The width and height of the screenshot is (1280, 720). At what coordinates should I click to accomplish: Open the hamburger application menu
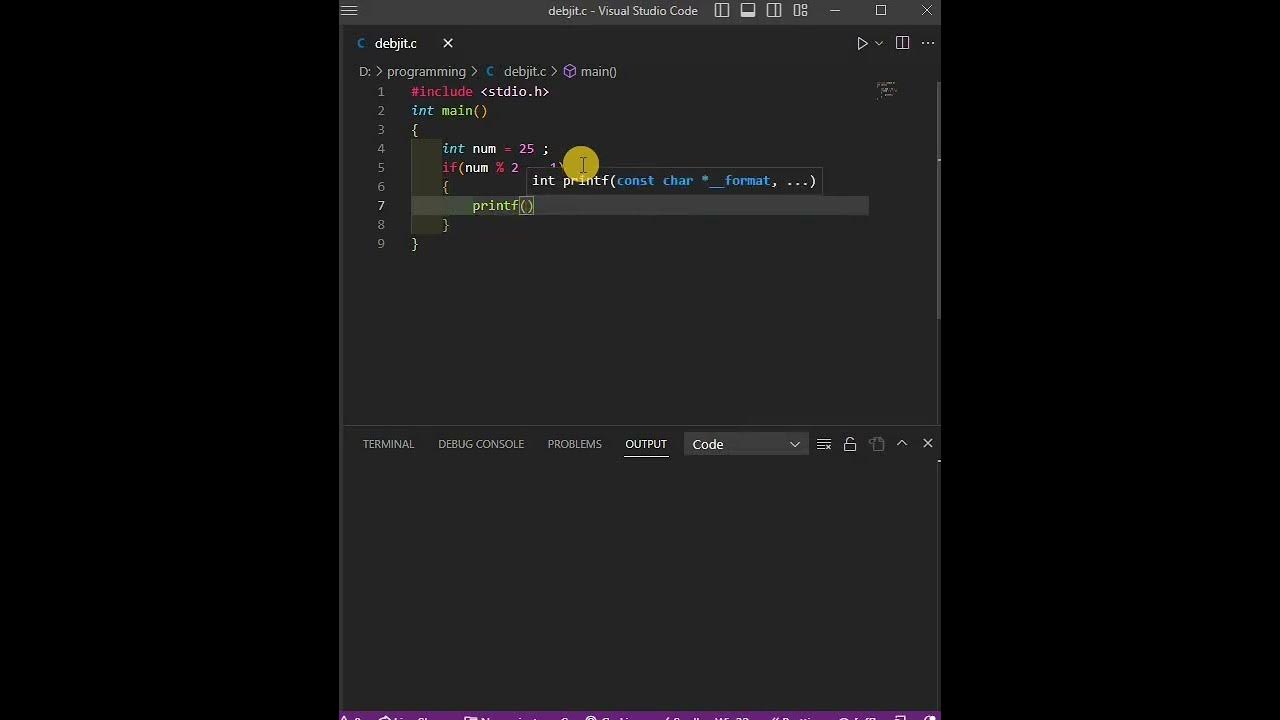(349, 11)
